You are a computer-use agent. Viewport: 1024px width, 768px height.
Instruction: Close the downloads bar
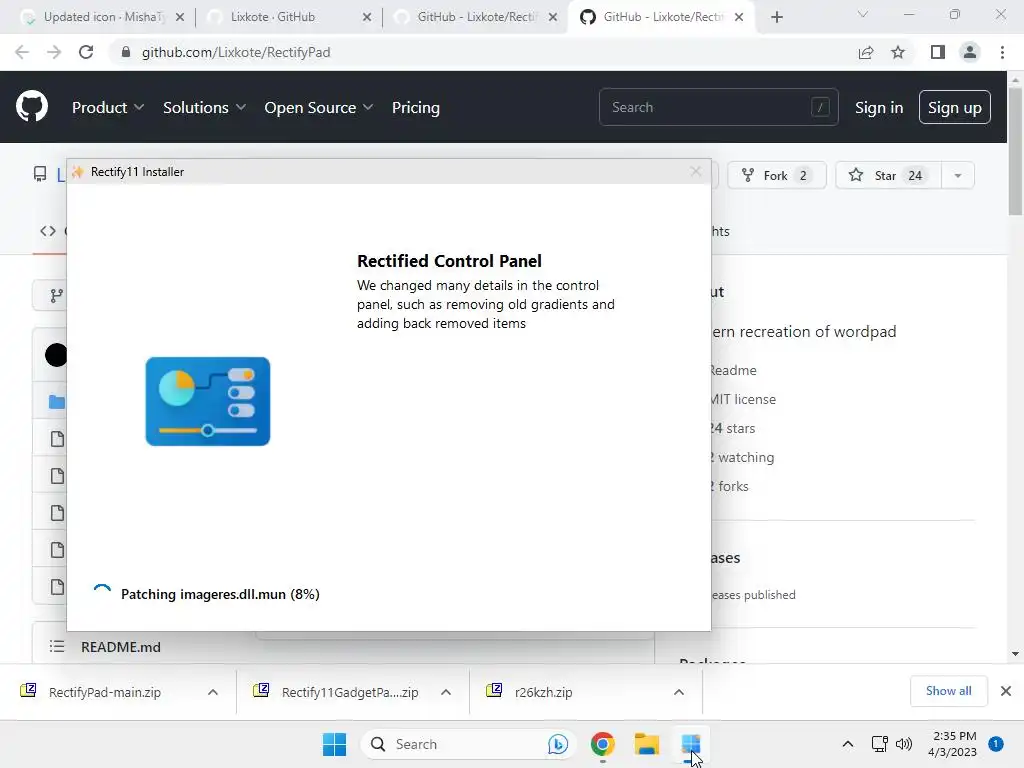pos(1006,691)
